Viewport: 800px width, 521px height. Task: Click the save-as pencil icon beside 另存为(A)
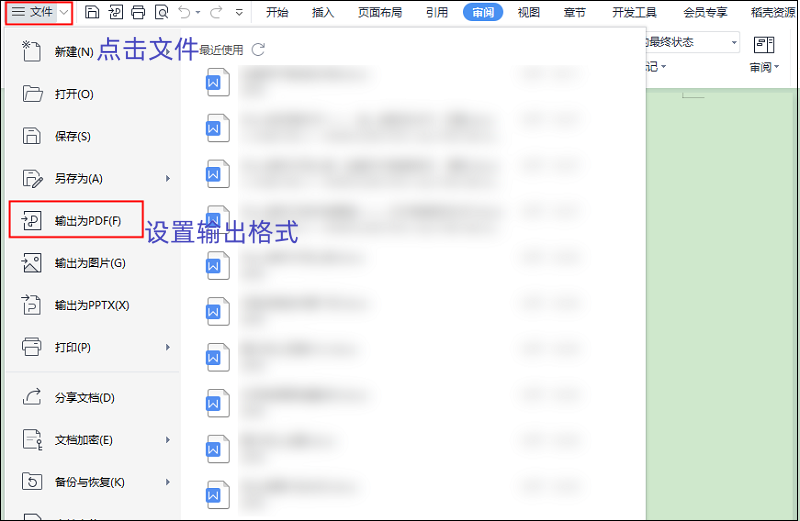click(x=32, y=179)
